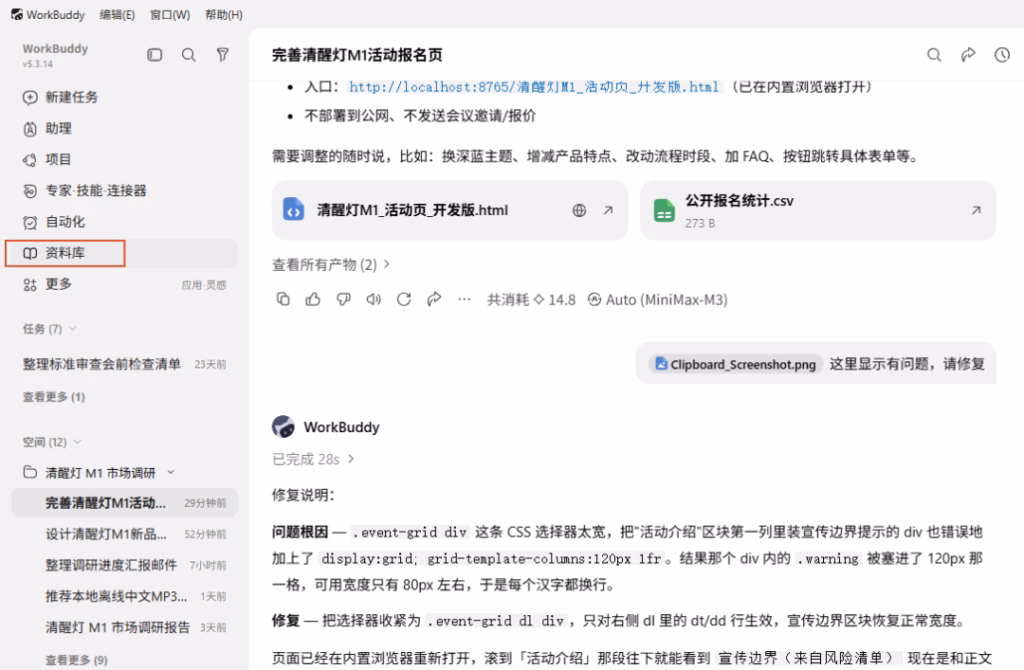Show more spaces with 查看更多 (9)
Image resolution: width=1024 pixels, height=670 pixels.
tap(76, 660)
